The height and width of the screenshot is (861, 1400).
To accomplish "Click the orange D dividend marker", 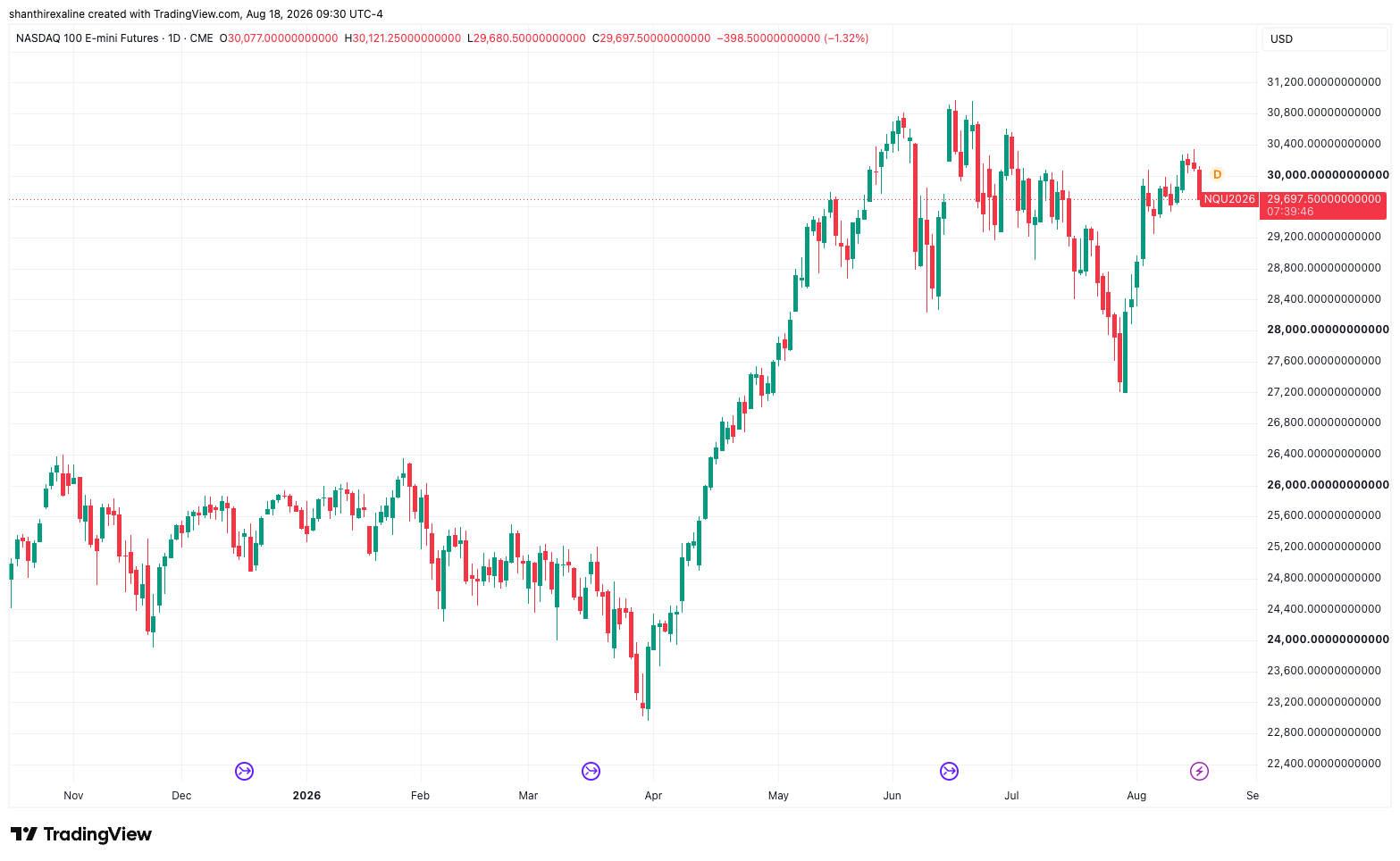I will [x=1217, y=174].
